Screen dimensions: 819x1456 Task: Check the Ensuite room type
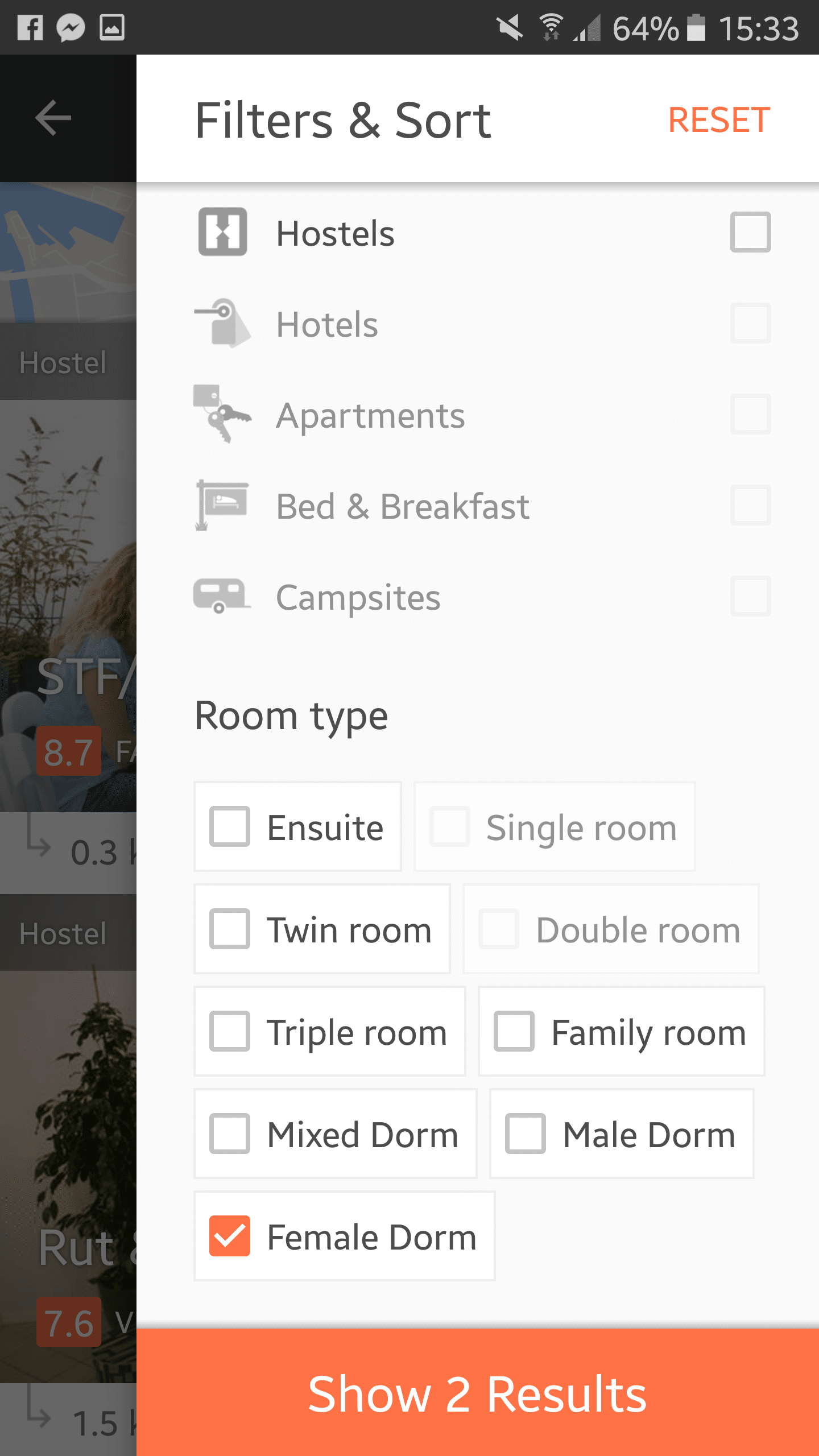(230, 826)
